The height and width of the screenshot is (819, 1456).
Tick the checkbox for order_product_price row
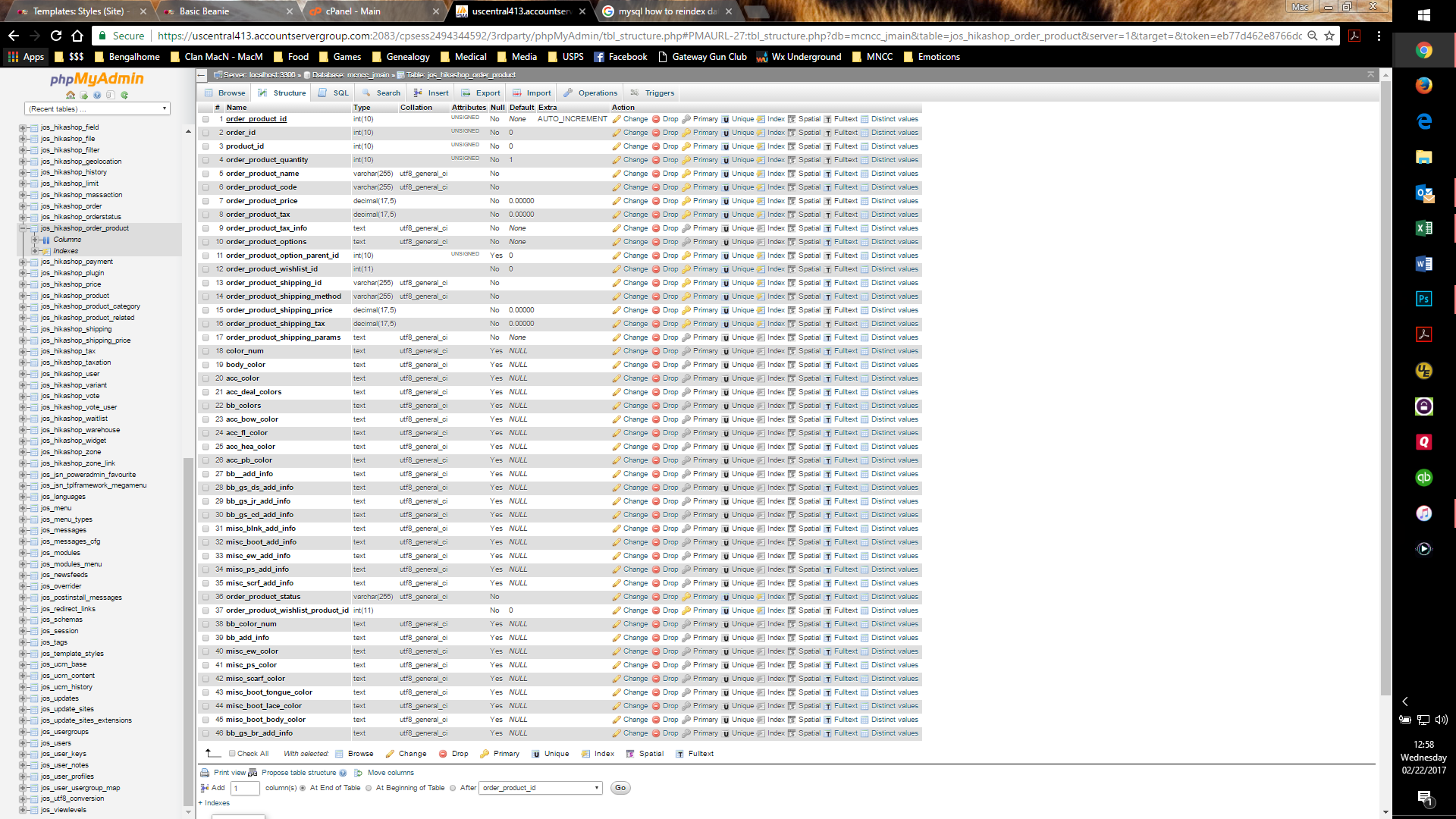pos(206,201)
